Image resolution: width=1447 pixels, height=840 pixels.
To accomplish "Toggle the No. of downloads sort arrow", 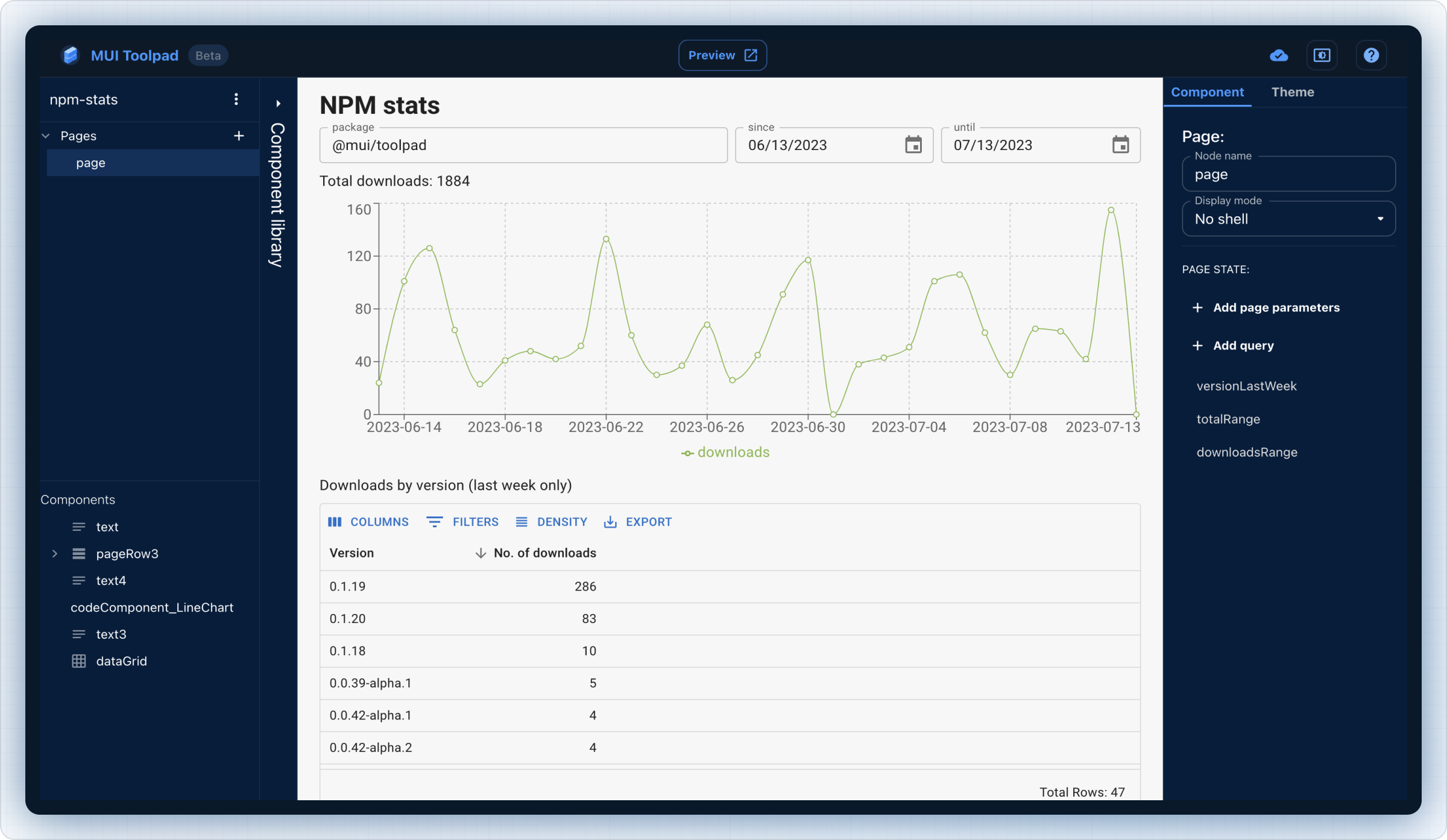I will point(481,553).
